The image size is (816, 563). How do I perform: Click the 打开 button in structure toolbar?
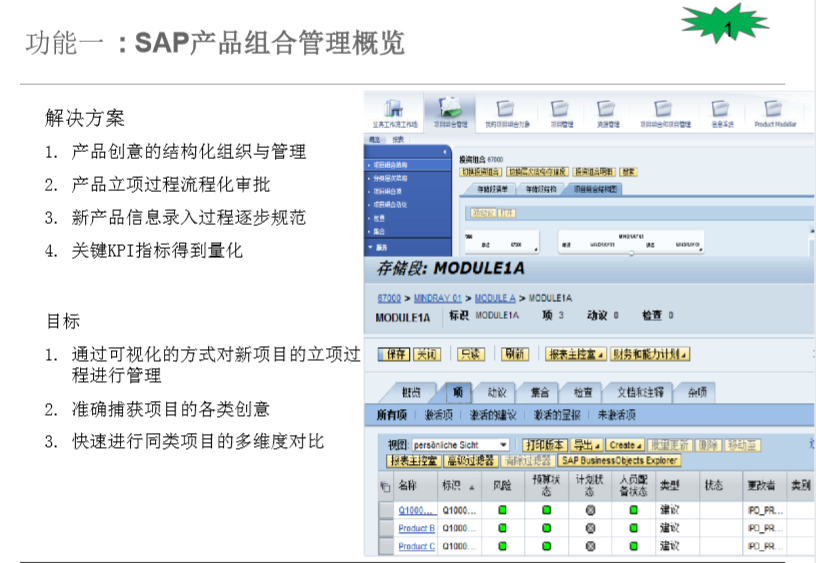pos(507,213)
